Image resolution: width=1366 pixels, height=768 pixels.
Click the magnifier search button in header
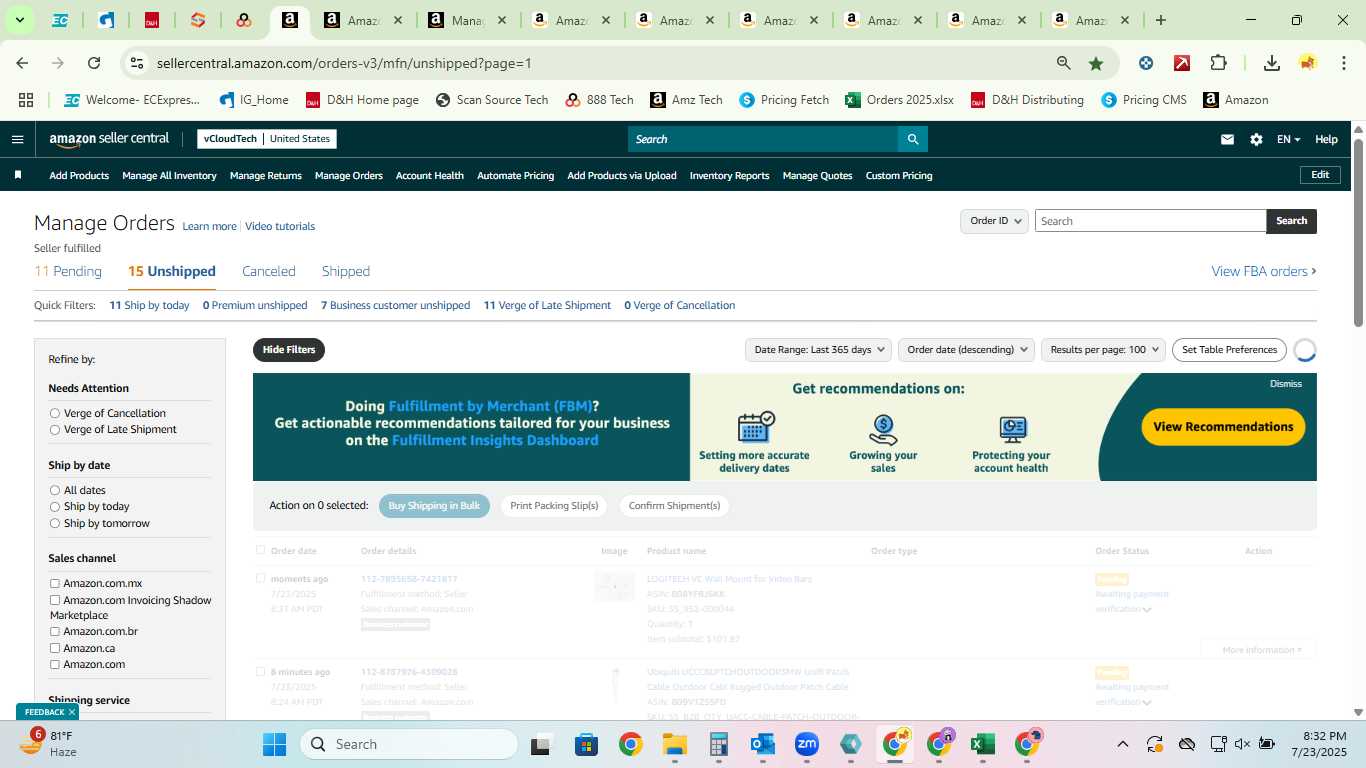912,139
